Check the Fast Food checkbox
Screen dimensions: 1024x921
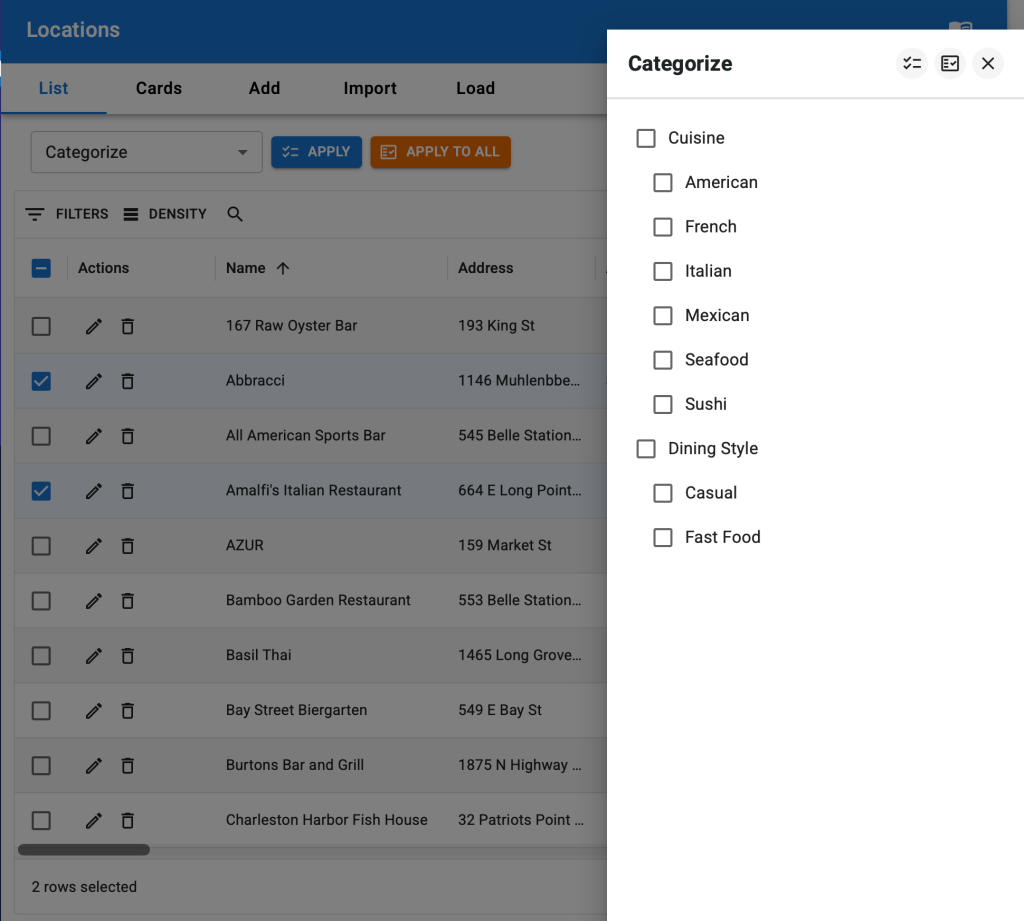click(663, 538)
